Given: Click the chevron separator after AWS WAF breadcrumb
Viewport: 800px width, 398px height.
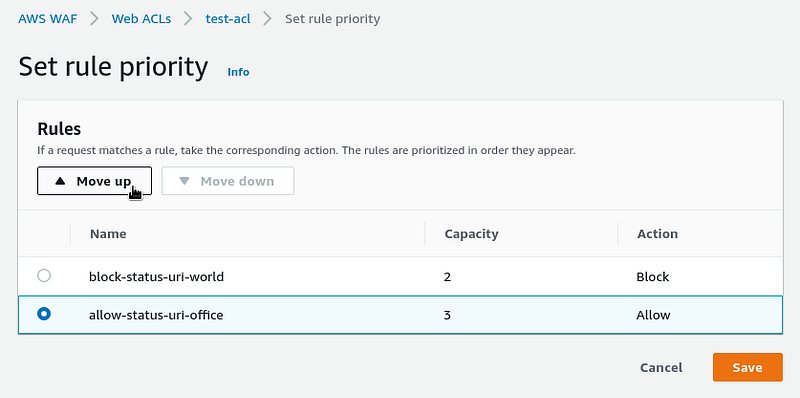Looking at the screenshot, I should click(95, 19).
